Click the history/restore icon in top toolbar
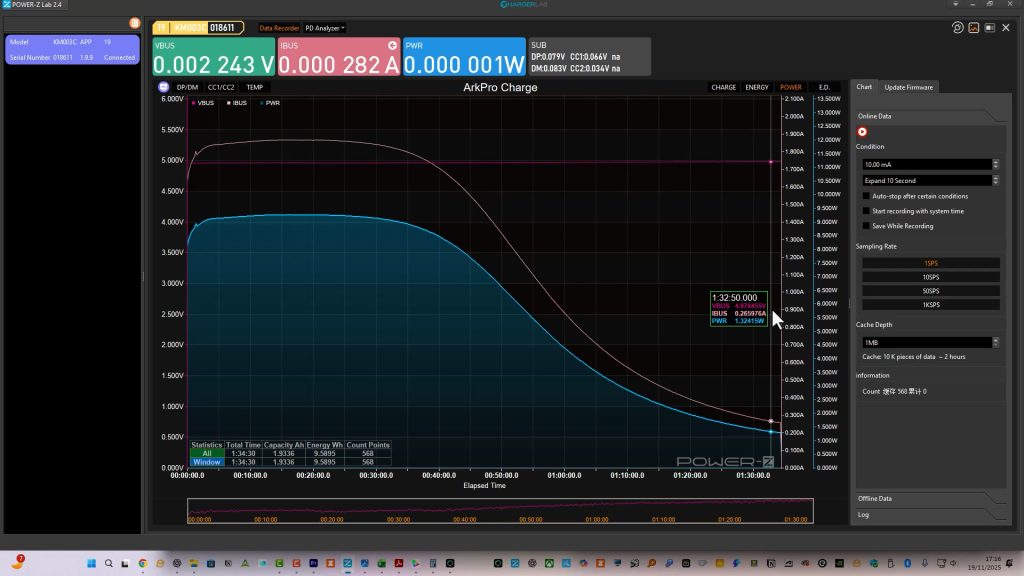This screenshot has height=576, width=1024. pyautogui.click(x=958, y=28)
